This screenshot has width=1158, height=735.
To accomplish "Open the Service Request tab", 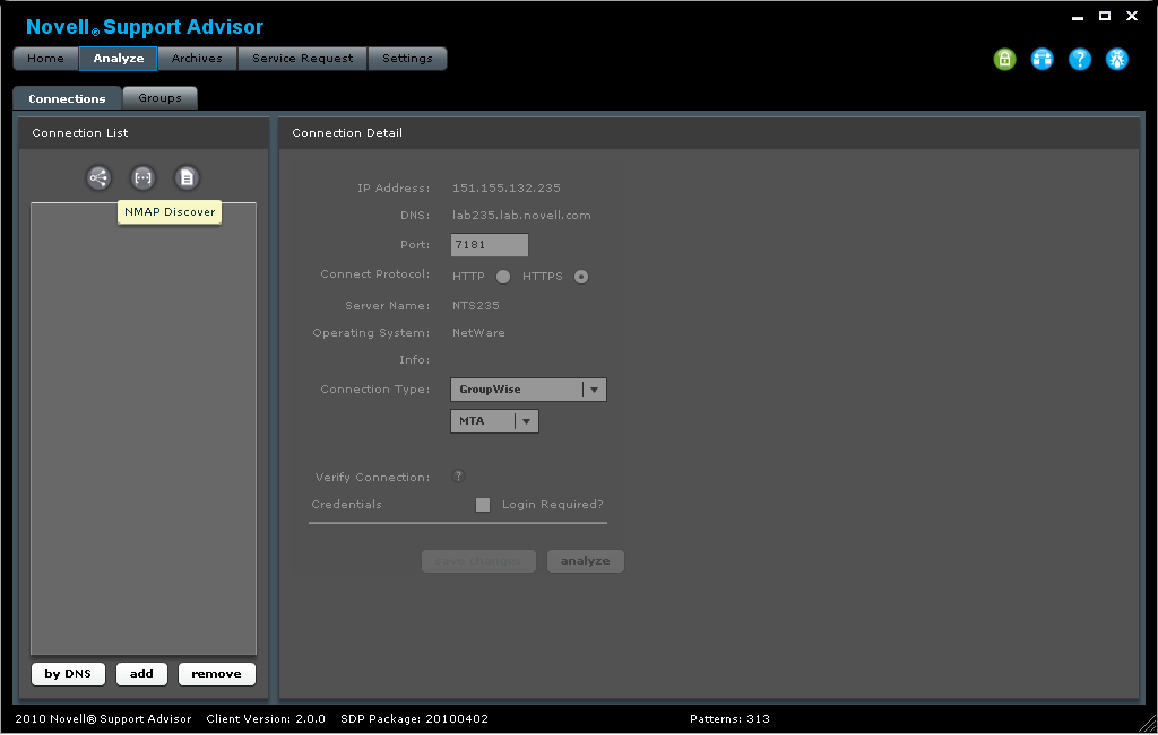I will tap(303, 58).
